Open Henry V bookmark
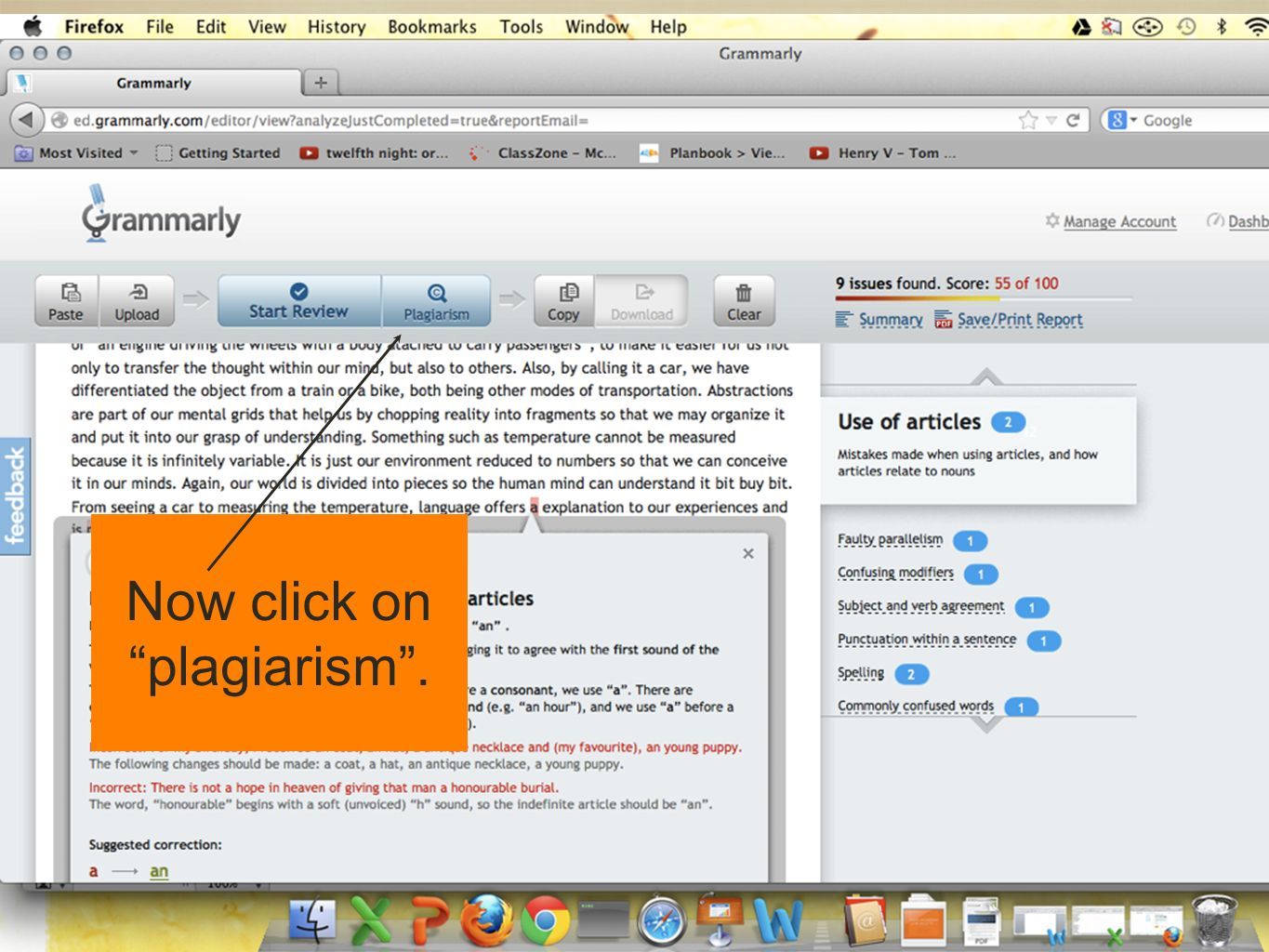The image size is (1269, 952). pos(883,152)
